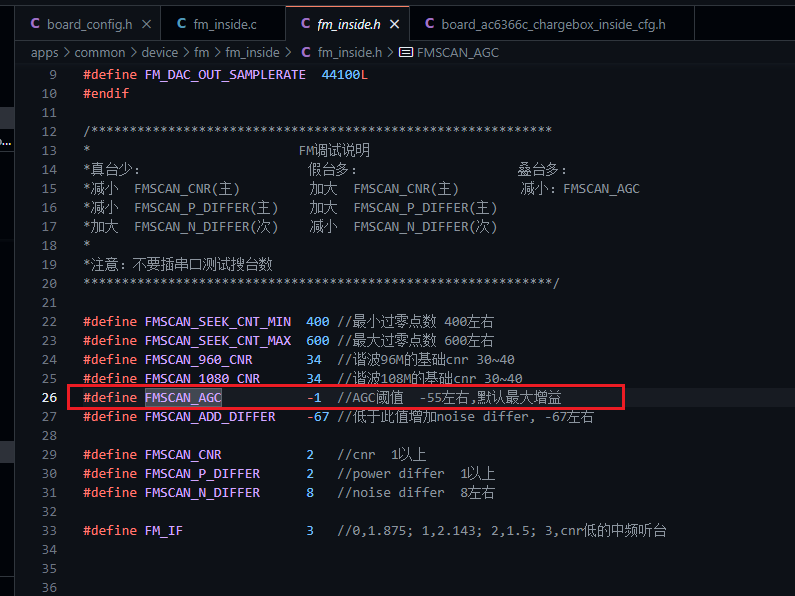Viewport: 795px width, 596px height.
Task: Click the fm_inside.h breadcrumb file
Action: pos(350,53)
